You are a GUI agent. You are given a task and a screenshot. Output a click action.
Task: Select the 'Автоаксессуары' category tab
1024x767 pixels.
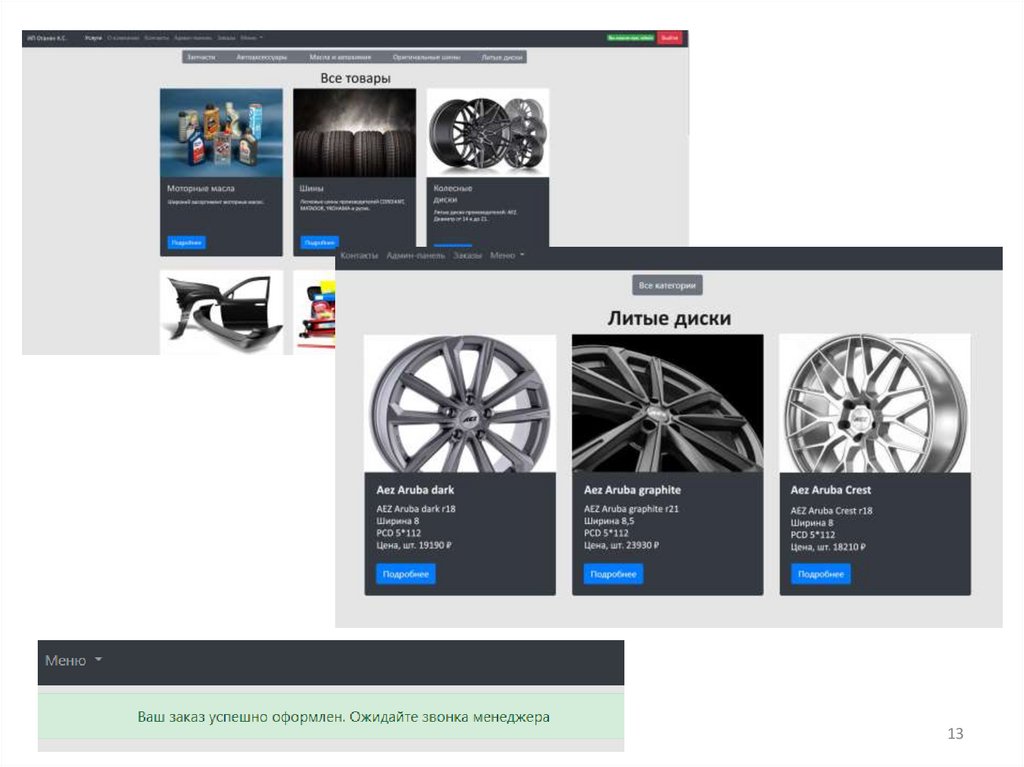[261, 57]
